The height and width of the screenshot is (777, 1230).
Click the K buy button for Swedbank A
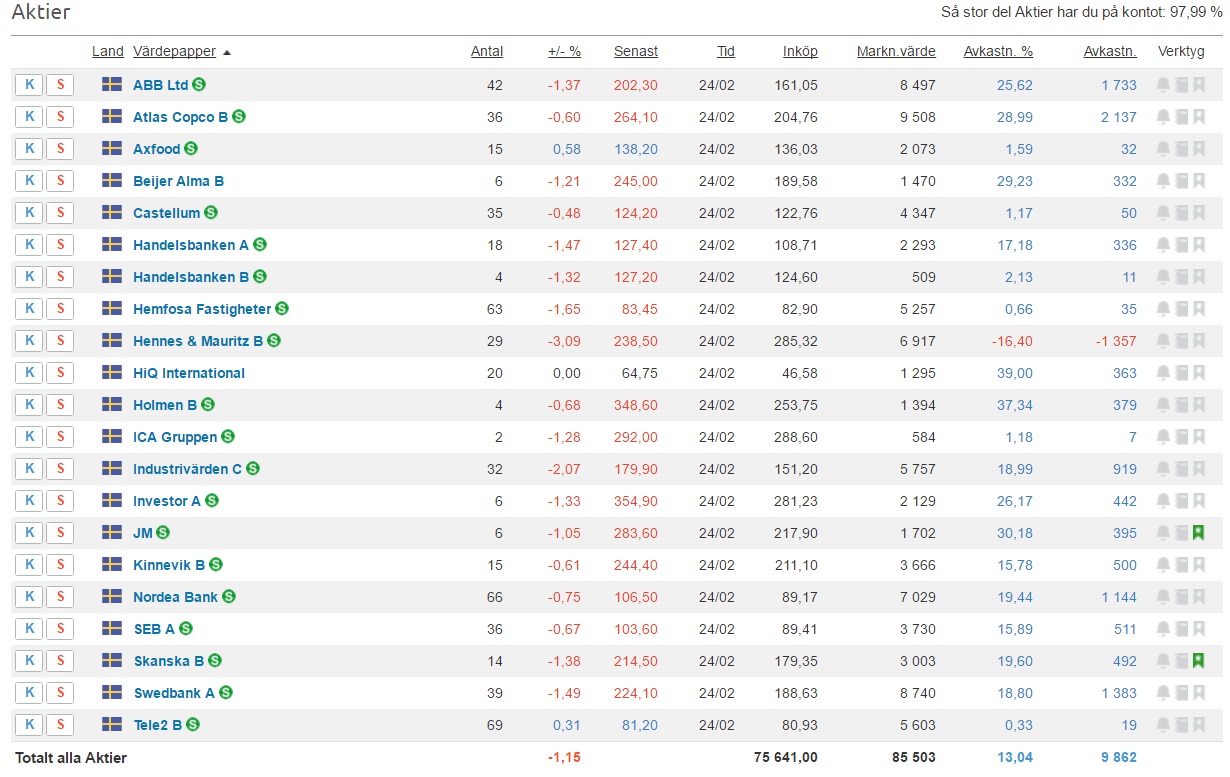point(29,693)
